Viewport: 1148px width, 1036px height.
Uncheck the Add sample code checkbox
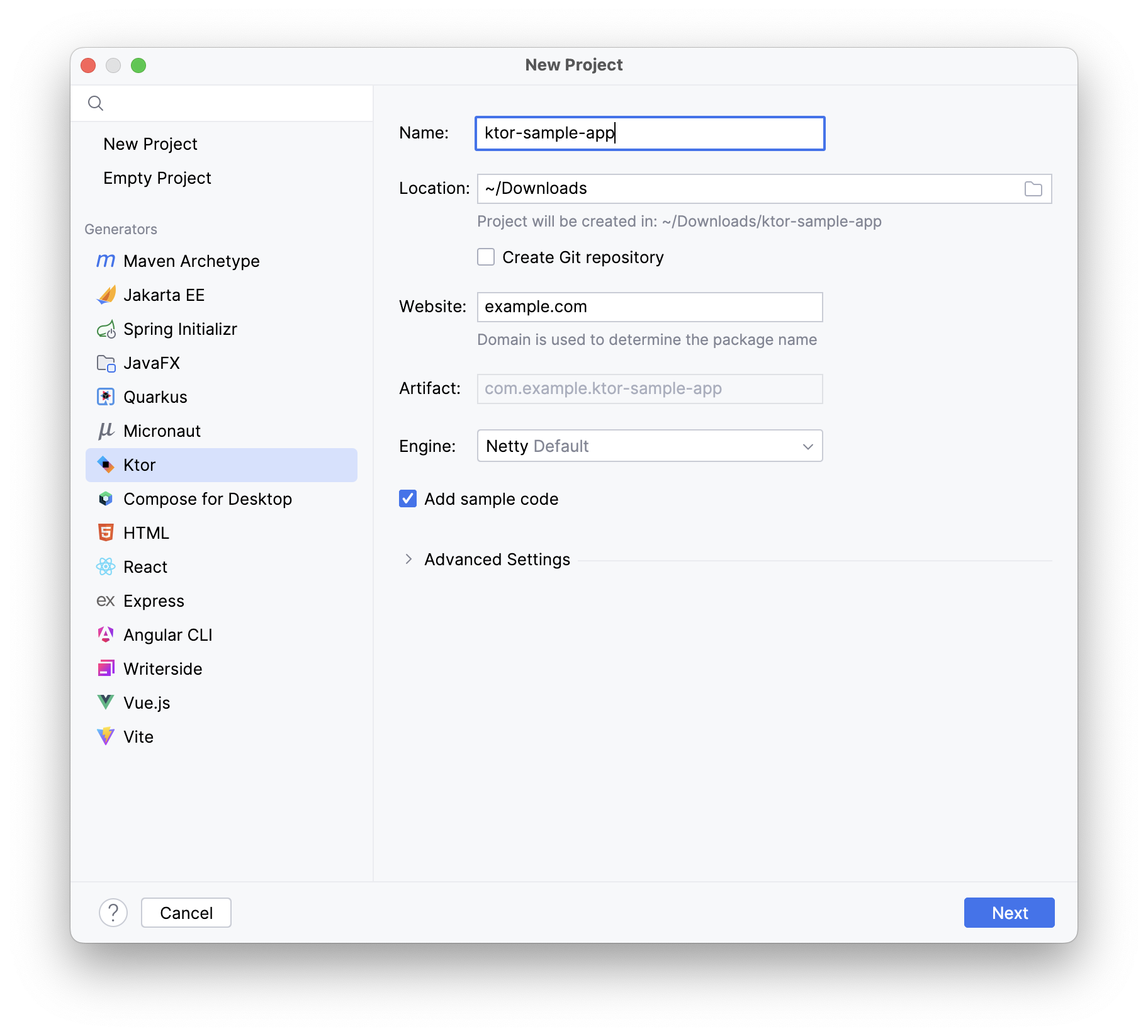click(408, 499)
